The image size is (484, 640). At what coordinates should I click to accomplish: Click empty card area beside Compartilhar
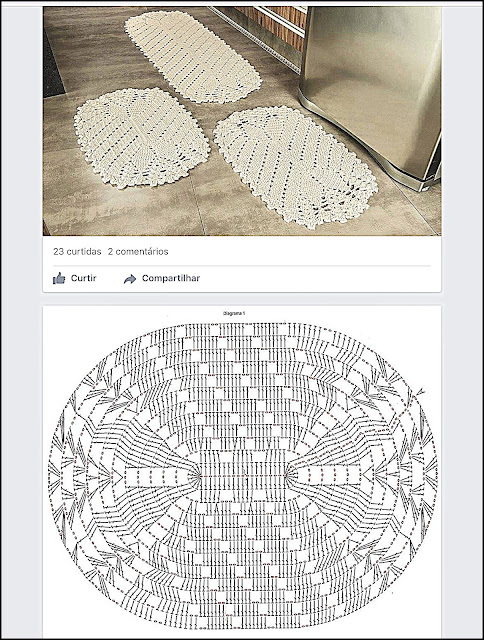[x=318, y=279]
